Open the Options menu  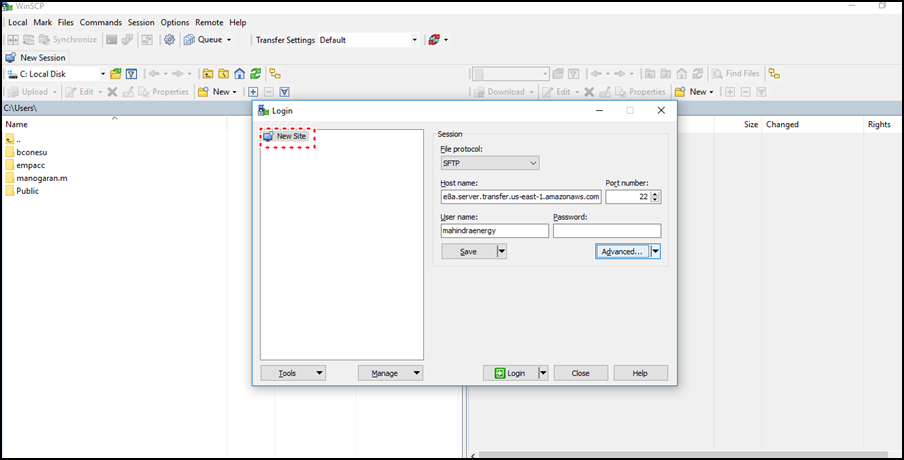[175, 22]
